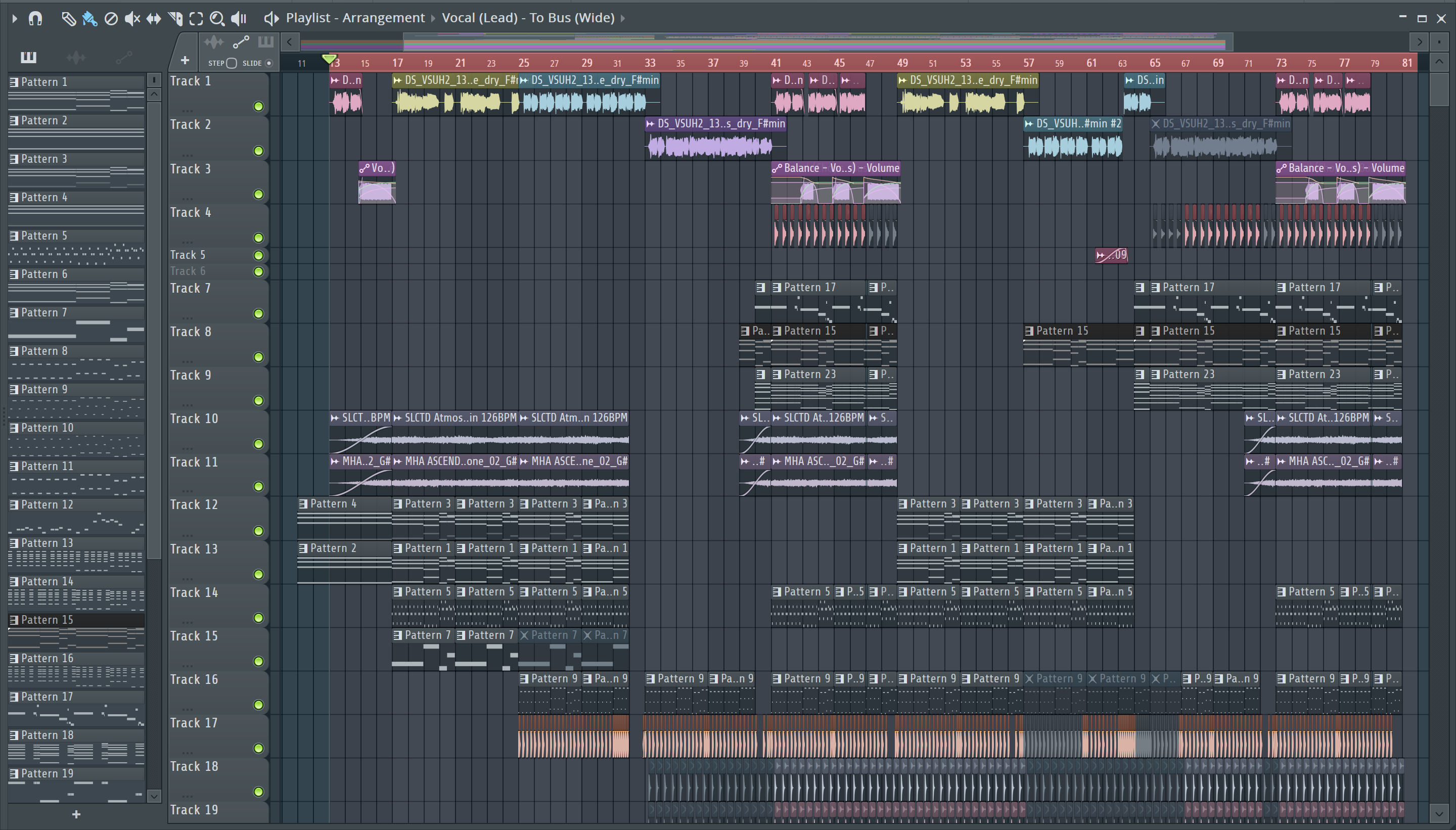This screenshot has height=830, width=1456.
Task: Mute Track 1 with its green LED
Action: coord(258,107)
